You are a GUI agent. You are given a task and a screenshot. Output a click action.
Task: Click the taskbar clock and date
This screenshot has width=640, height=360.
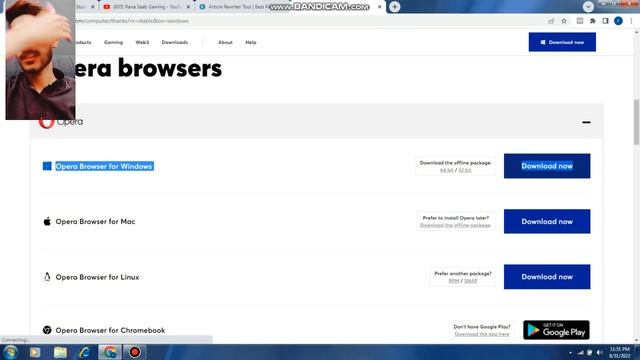620,352
